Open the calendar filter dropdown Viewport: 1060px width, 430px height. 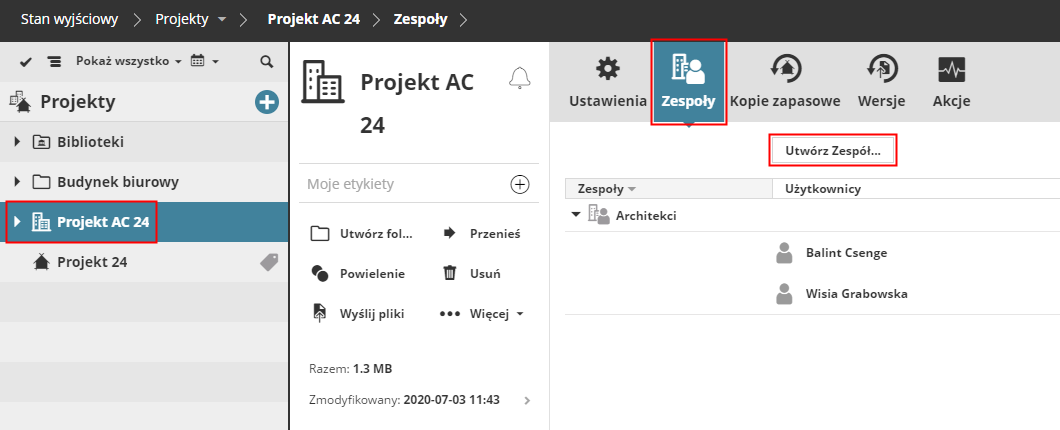pyautogui.click(x=204, y=61)
